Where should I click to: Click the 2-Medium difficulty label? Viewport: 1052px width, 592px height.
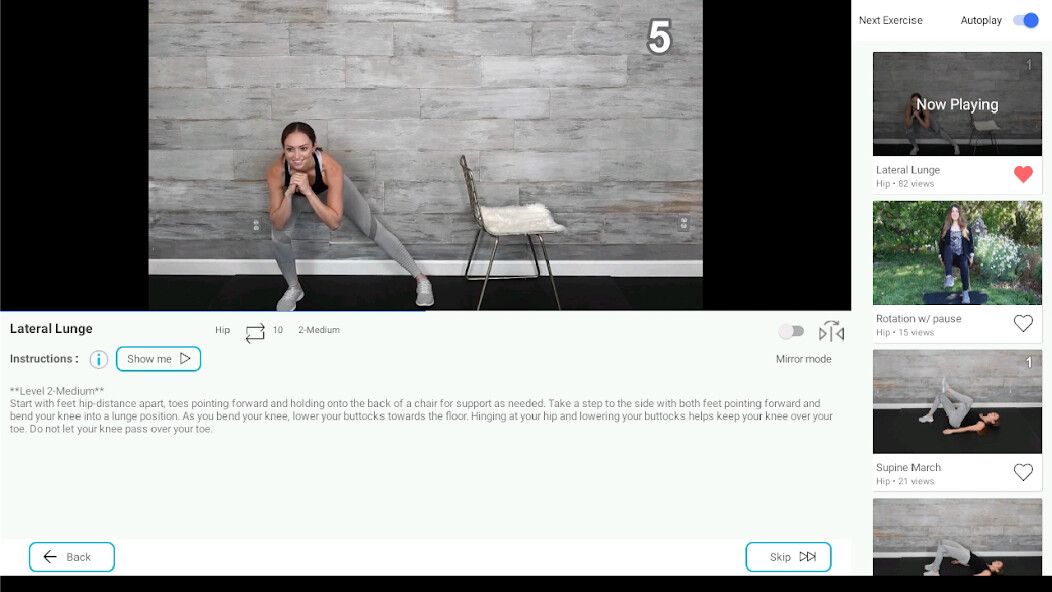(319, 330)
